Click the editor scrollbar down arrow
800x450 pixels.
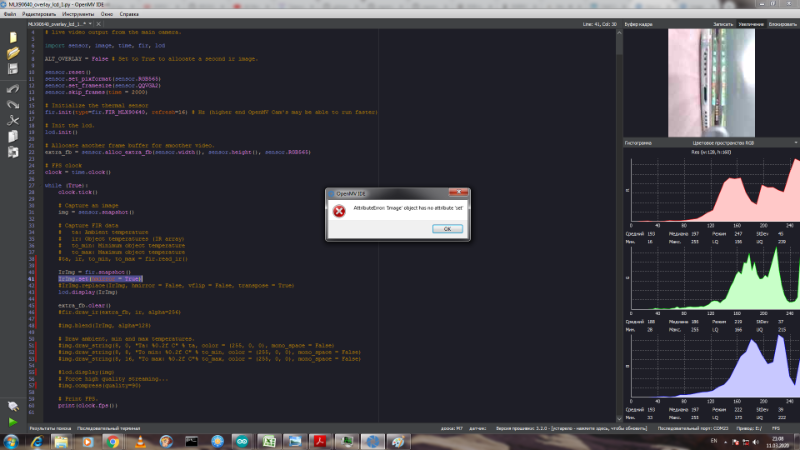pos(619,419)
